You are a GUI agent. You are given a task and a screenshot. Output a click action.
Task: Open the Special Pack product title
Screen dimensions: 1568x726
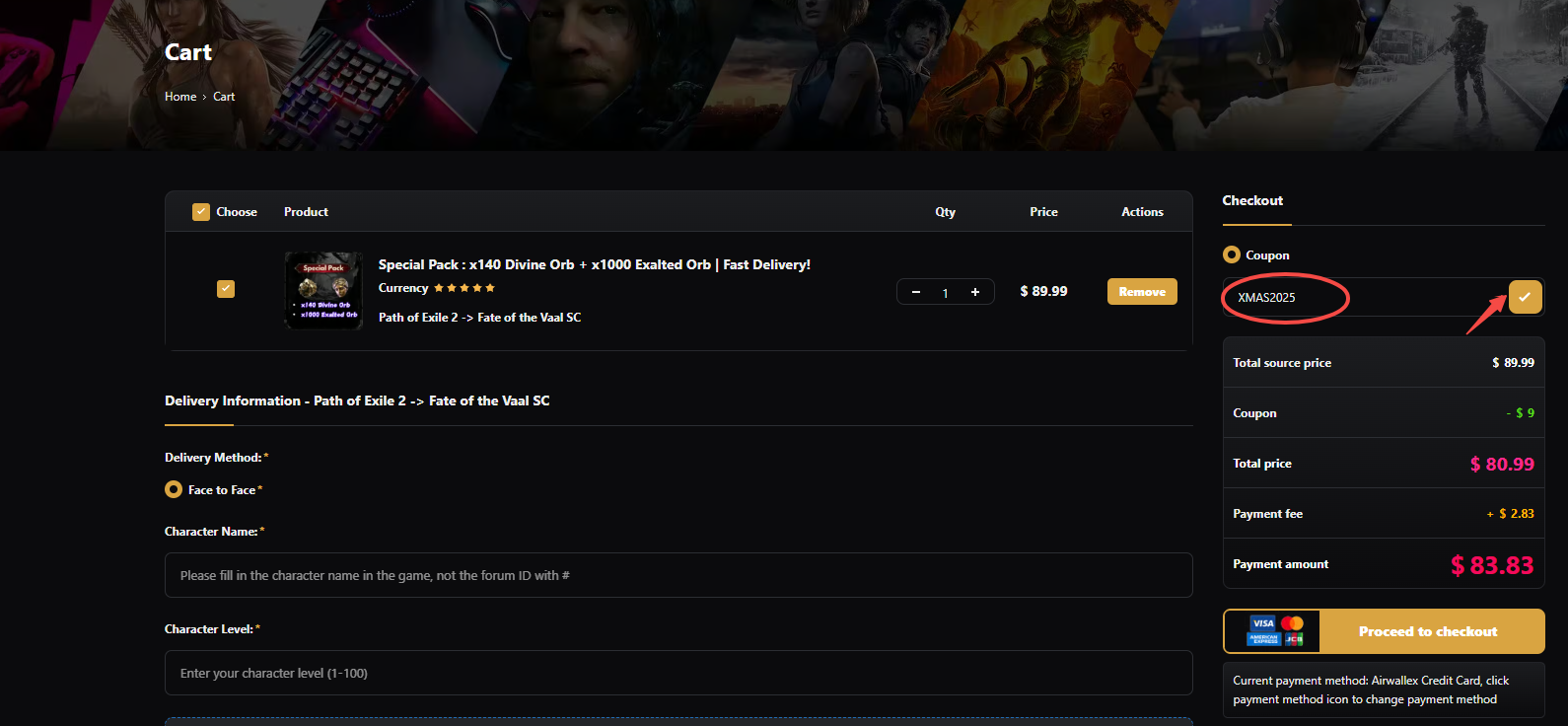[x=594, y=264]
